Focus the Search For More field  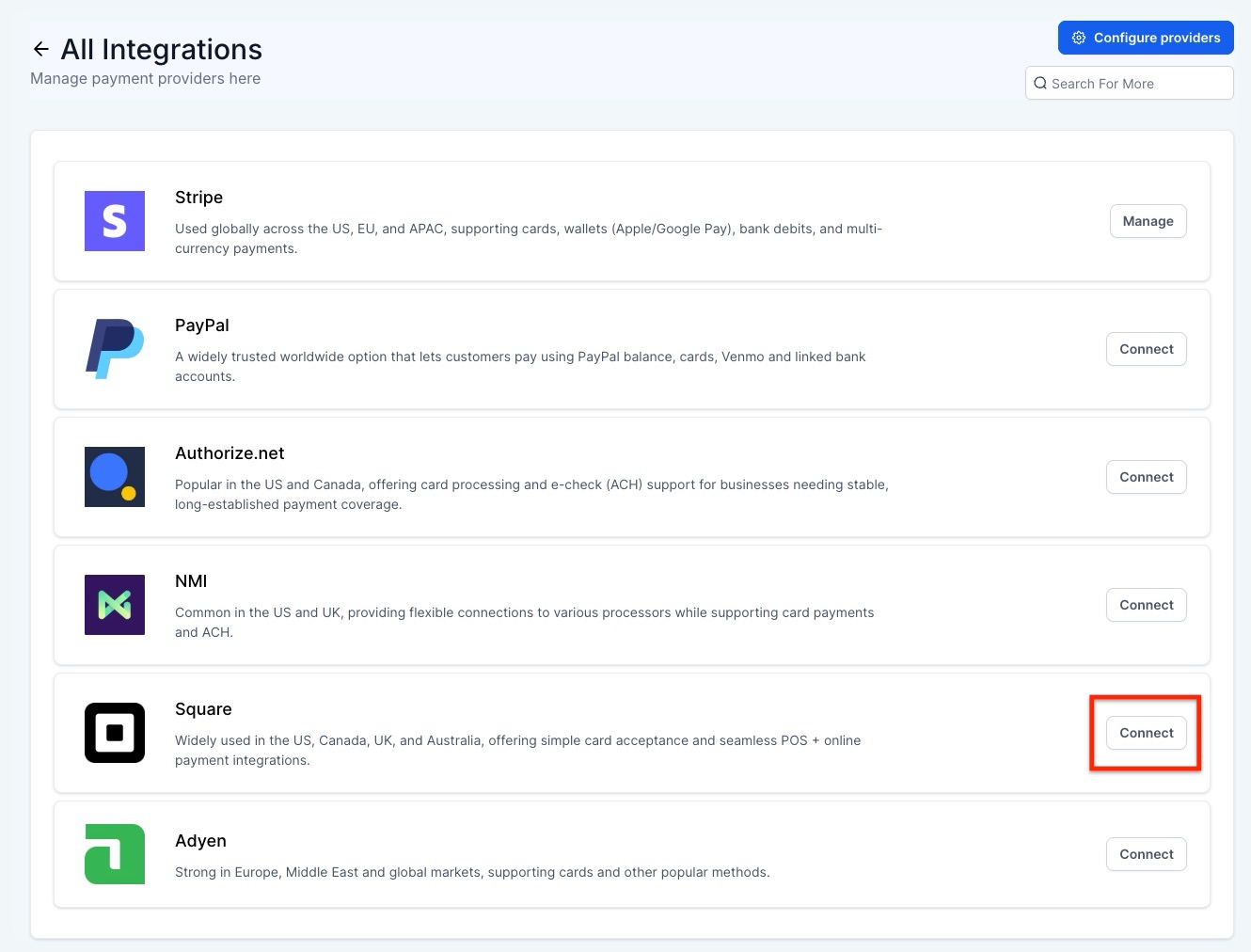(x=1138, y=84)
